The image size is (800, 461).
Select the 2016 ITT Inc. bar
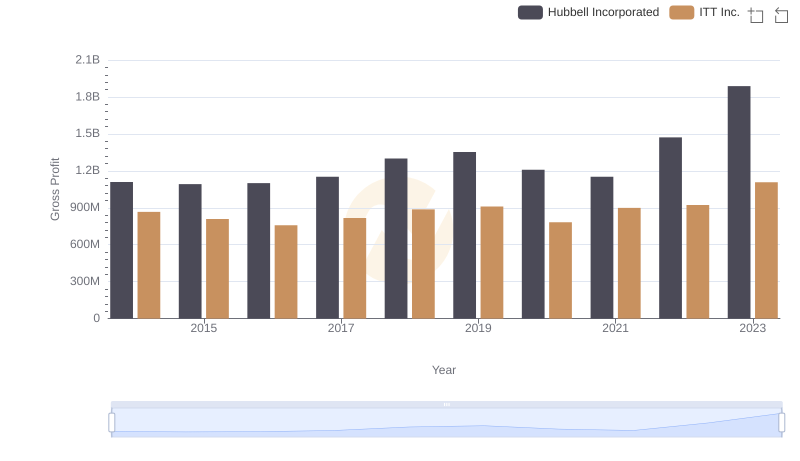(286, 272)
